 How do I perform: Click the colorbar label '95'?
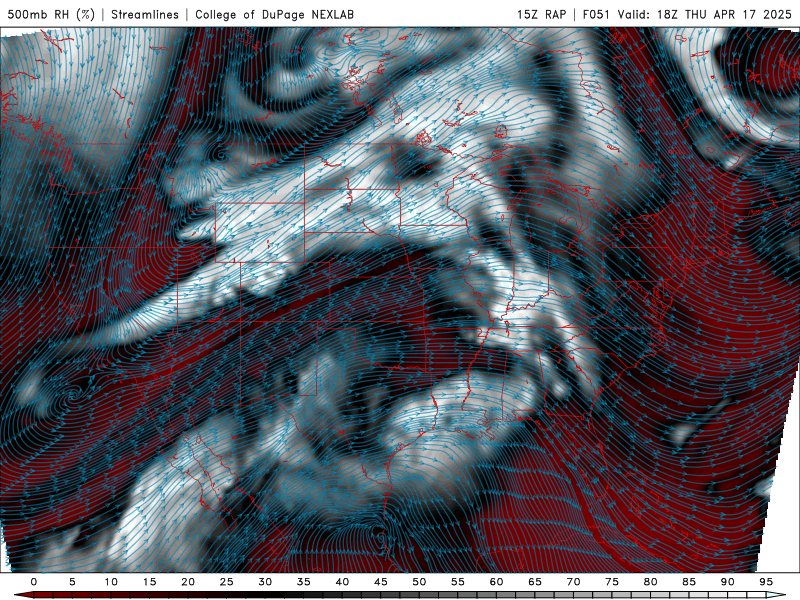point(766,582)
